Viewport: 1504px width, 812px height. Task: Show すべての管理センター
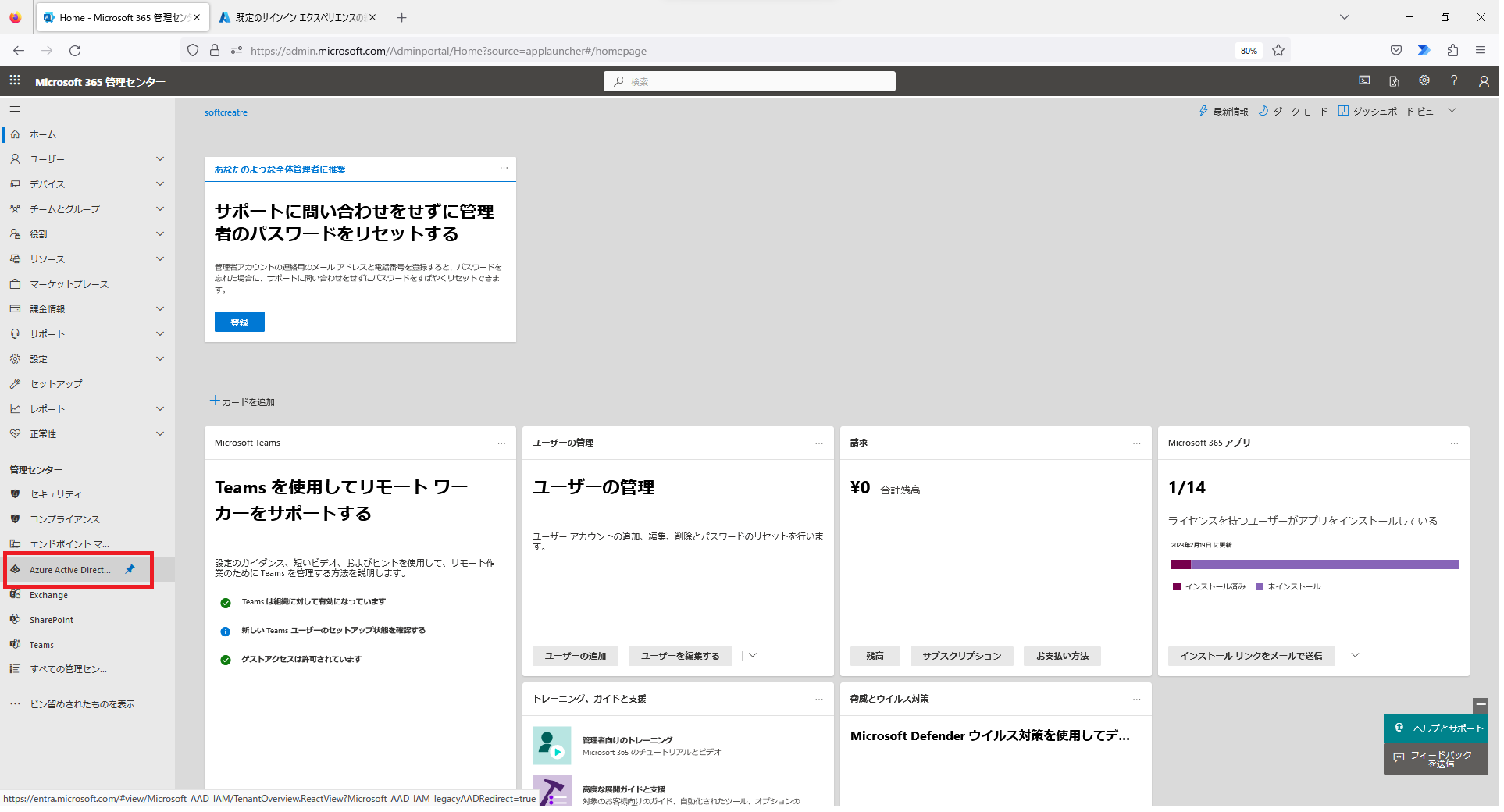pyautogui.click(x=69, y=669)
